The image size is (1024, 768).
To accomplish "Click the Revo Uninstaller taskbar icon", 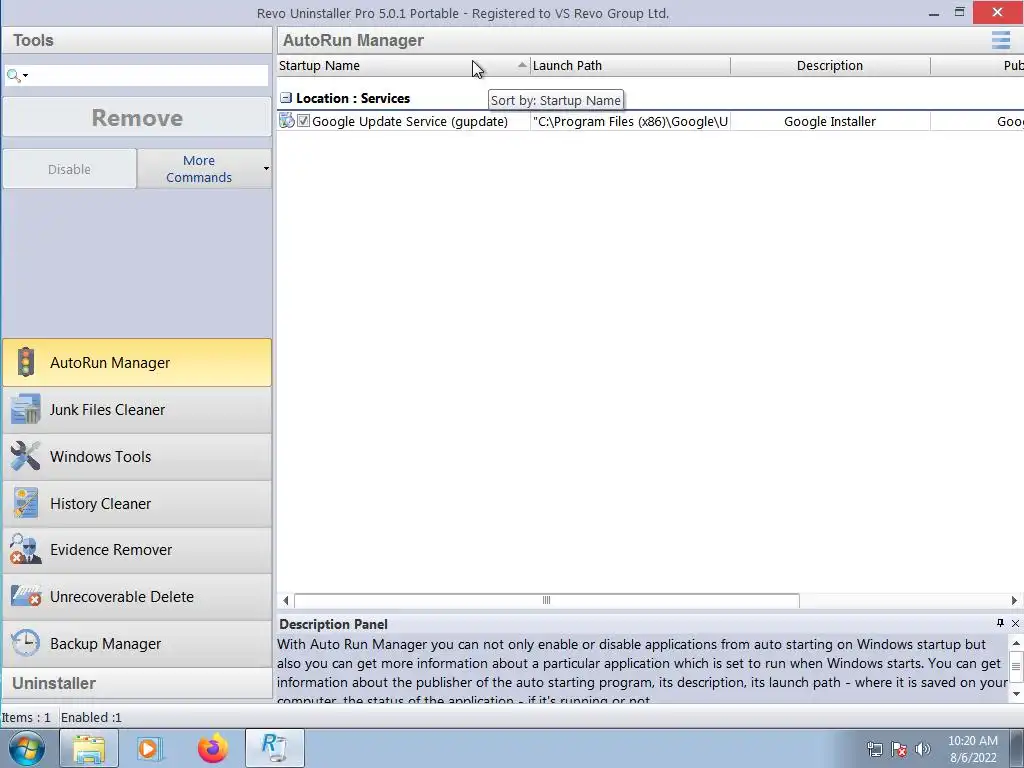I will coord(274,748).
